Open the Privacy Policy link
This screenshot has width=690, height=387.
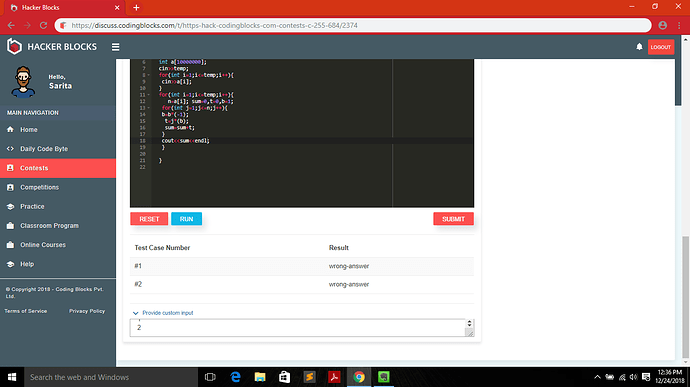pyautogui.click(x=87, y=311)
